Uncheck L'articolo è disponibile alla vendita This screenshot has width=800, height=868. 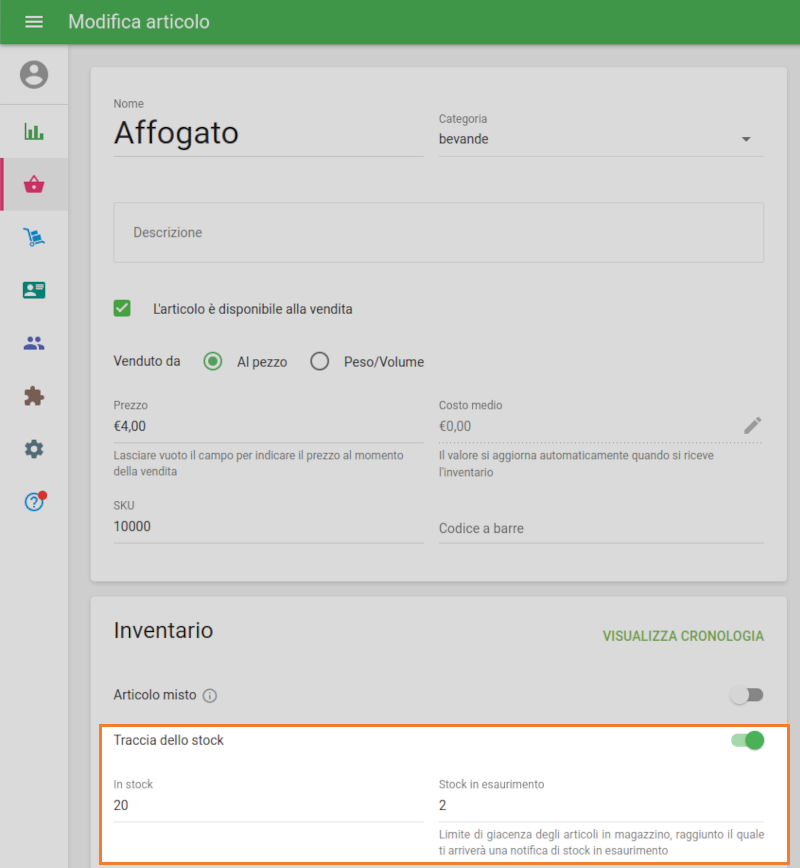(121, 308)
